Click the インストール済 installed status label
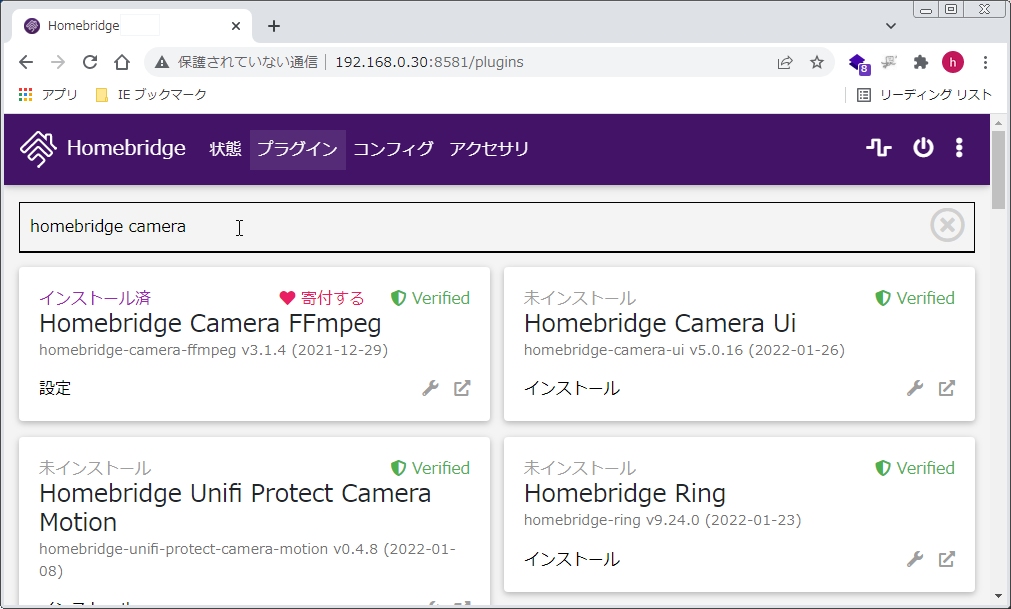 coord(95,298)
